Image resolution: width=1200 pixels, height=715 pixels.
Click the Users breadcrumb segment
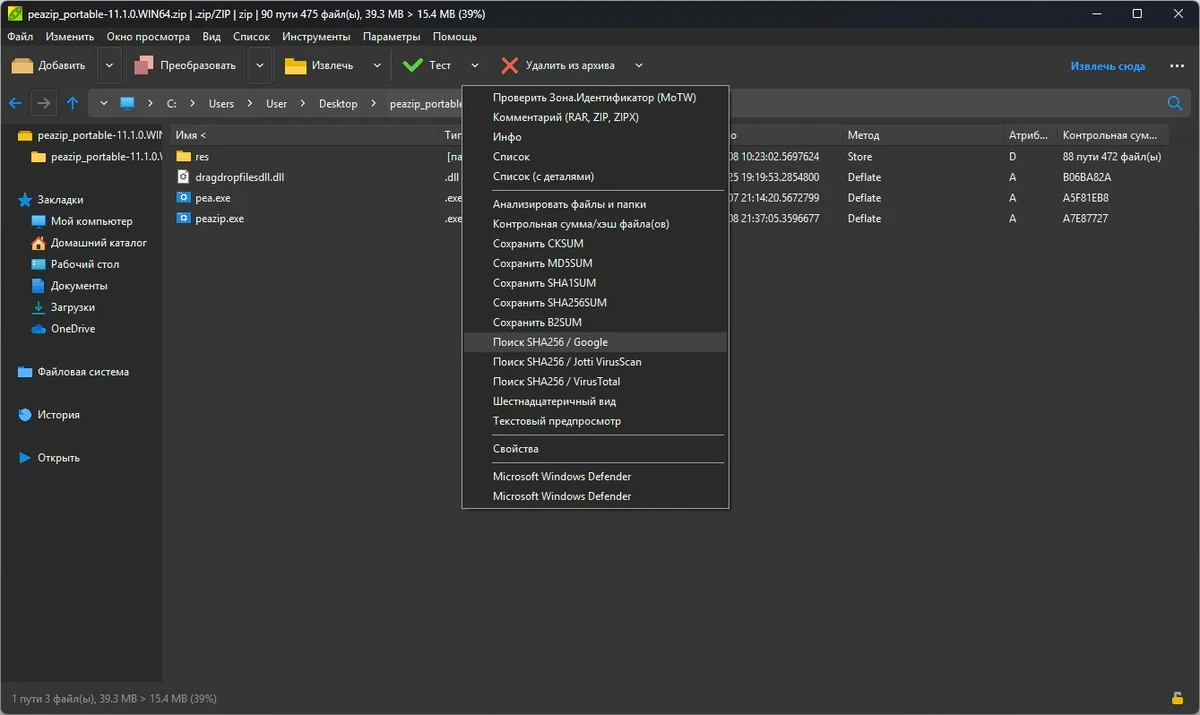click(x=221, y=104)
